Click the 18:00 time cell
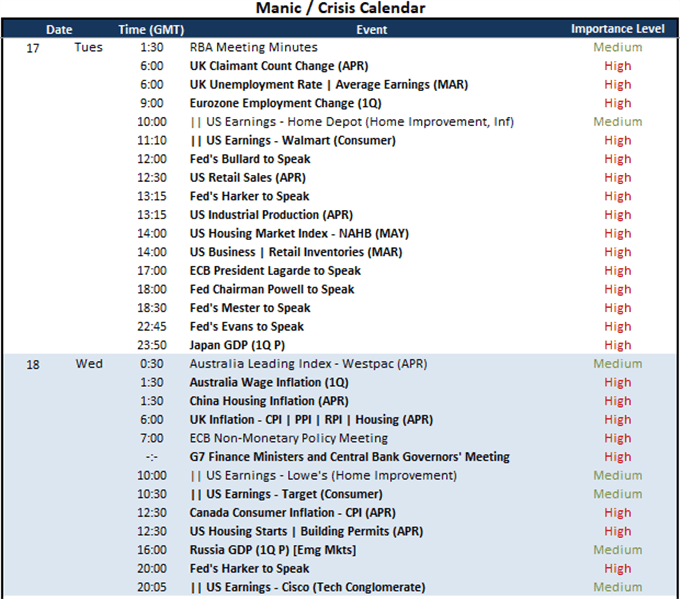 (x=152, y=289)
